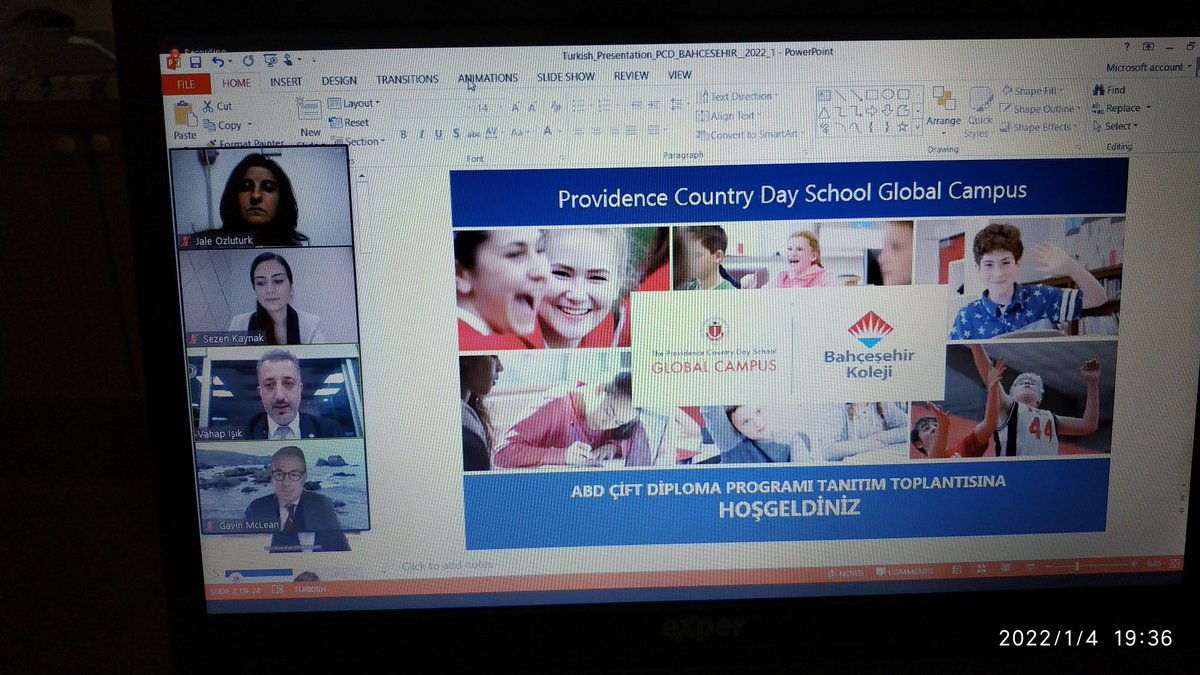Switch to the ANIMATIONS tab

[488, 78]
